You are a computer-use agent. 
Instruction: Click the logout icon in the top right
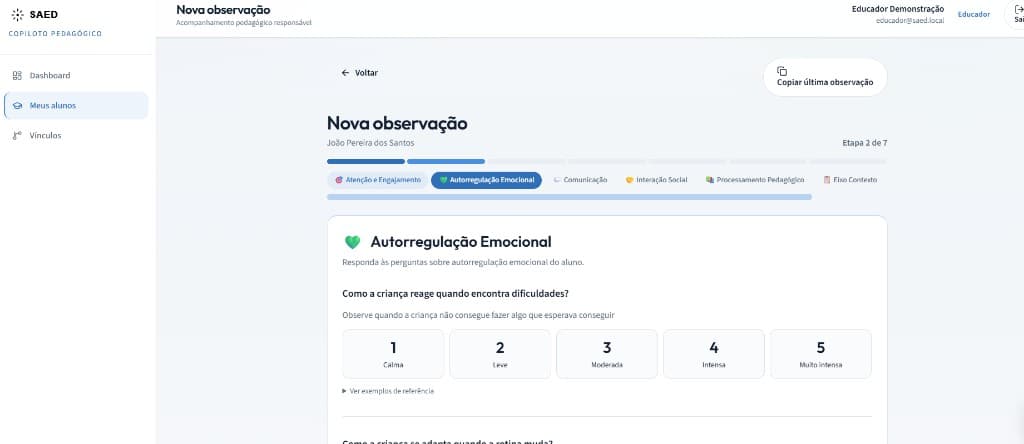tap(1019, 10)
